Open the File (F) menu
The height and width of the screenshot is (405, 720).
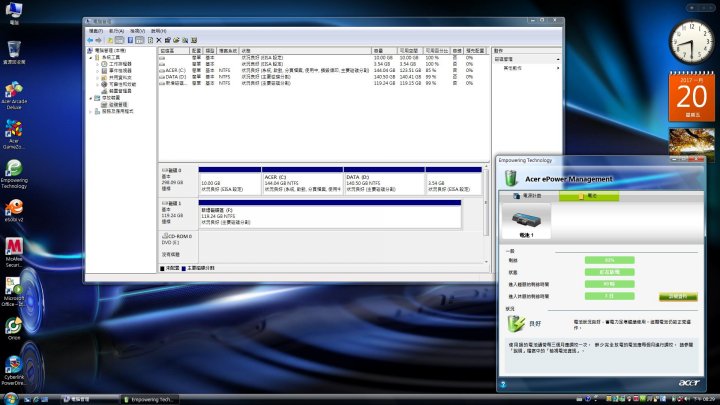tap(96, 31)
